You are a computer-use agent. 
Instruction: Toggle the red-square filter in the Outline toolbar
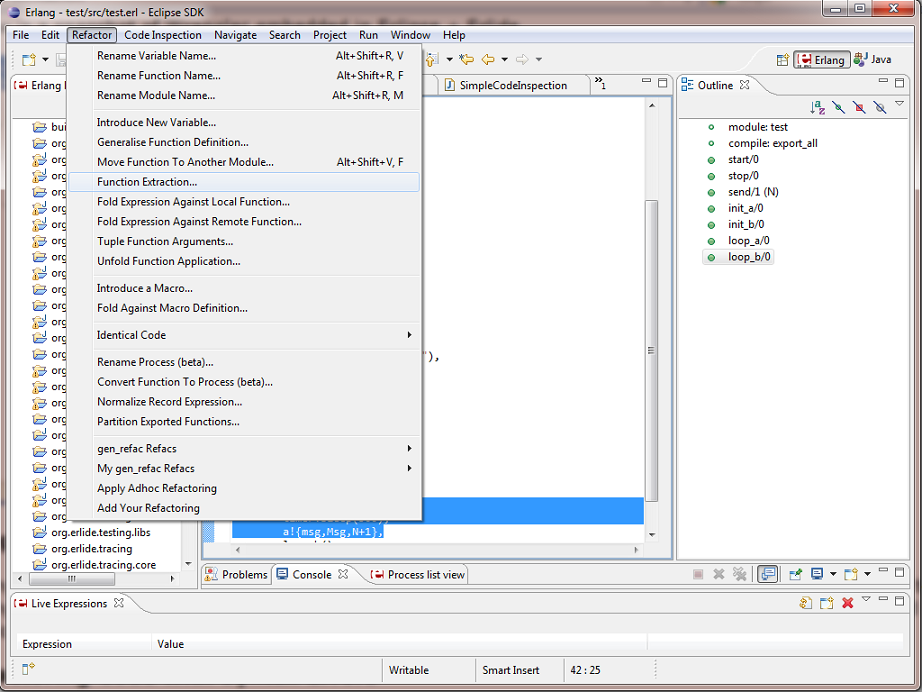[859, 107]
